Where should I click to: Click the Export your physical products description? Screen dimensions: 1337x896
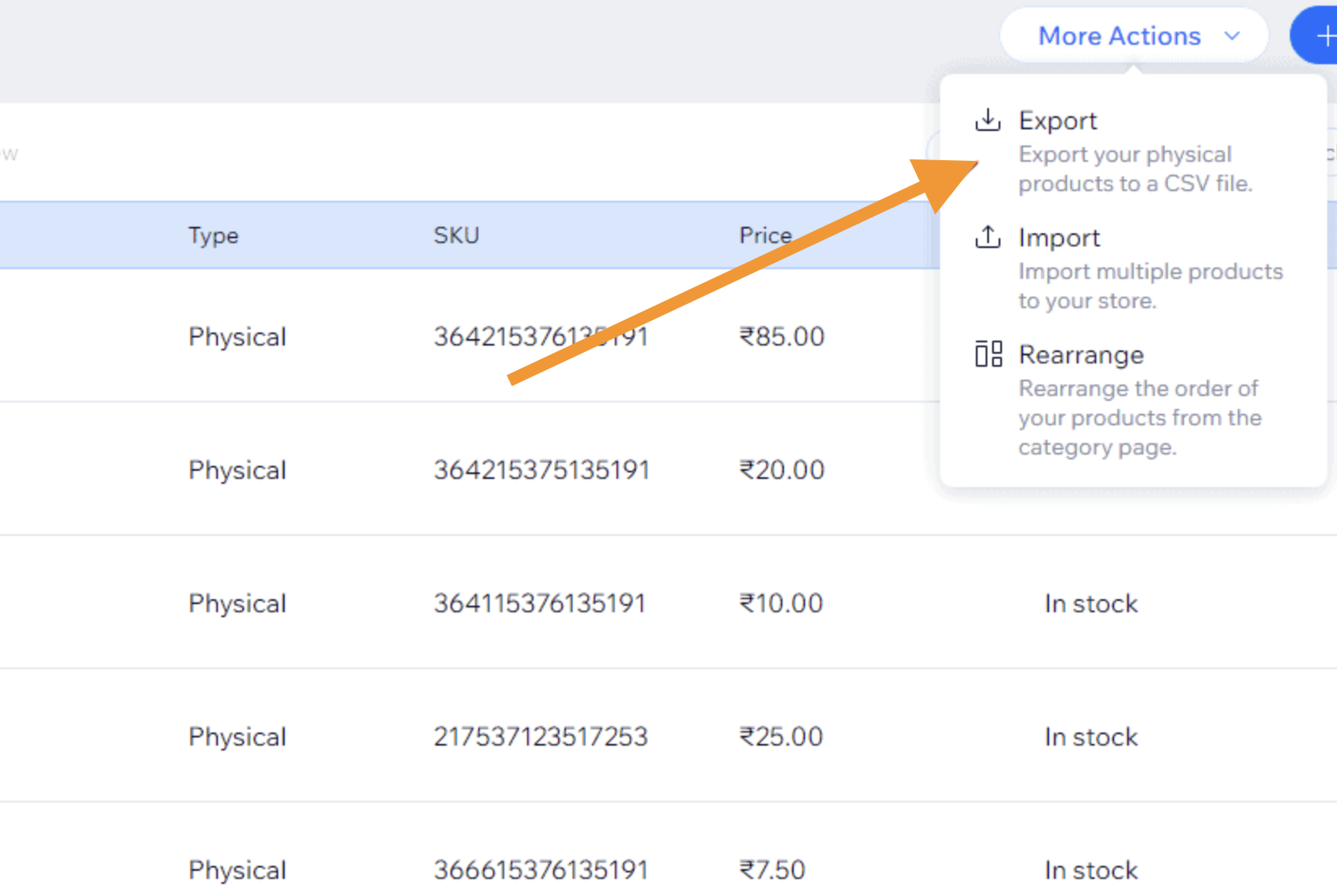tap(1134, 168)
